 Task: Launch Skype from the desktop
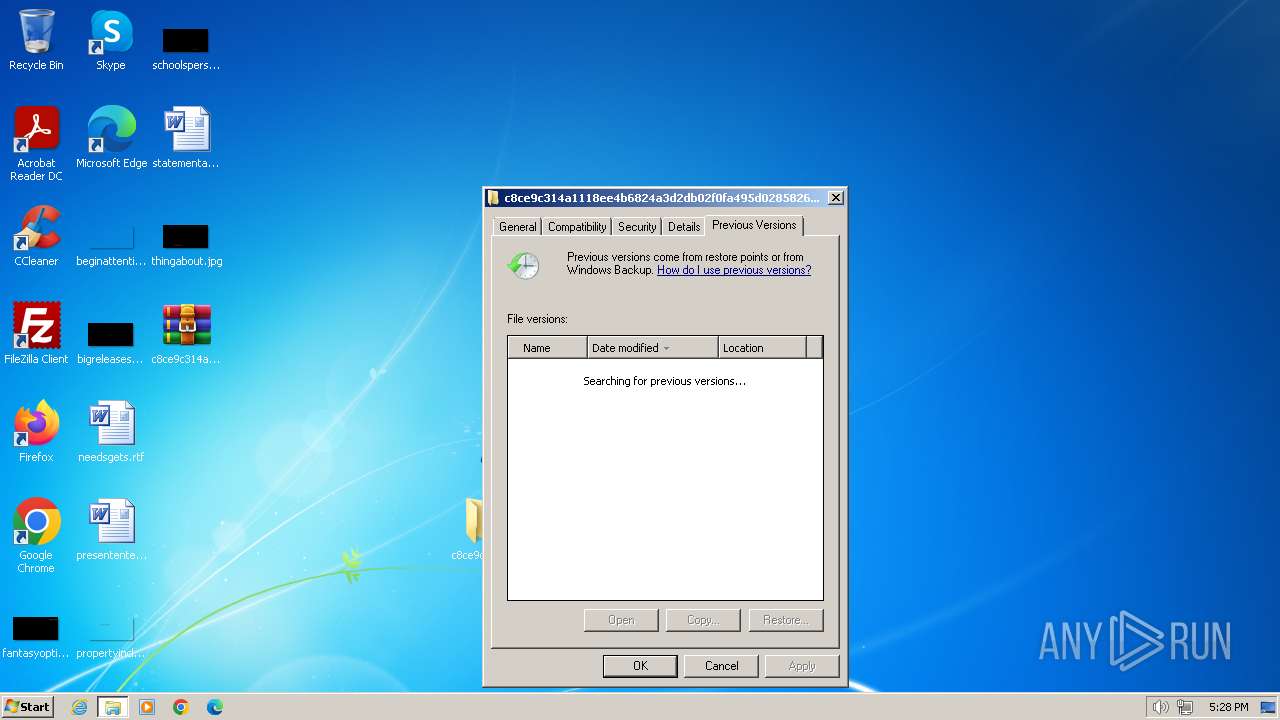coord(110,40)
